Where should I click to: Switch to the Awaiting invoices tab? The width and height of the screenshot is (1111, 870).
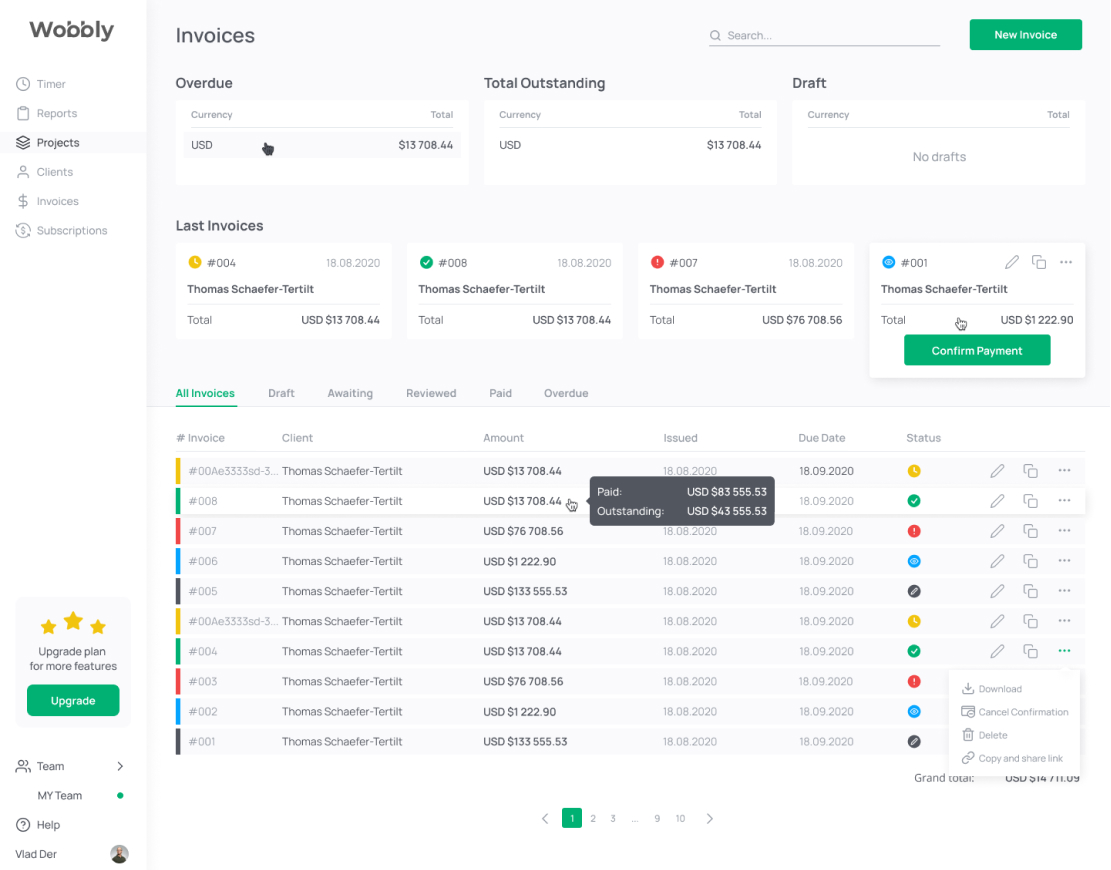(350, 393)
